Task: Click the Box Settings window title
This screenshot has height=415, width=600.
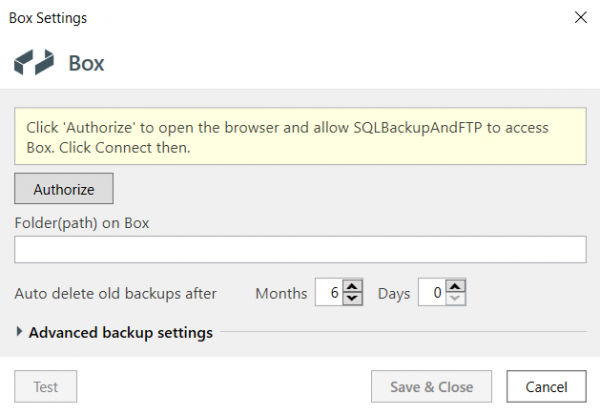Action: 48,18
